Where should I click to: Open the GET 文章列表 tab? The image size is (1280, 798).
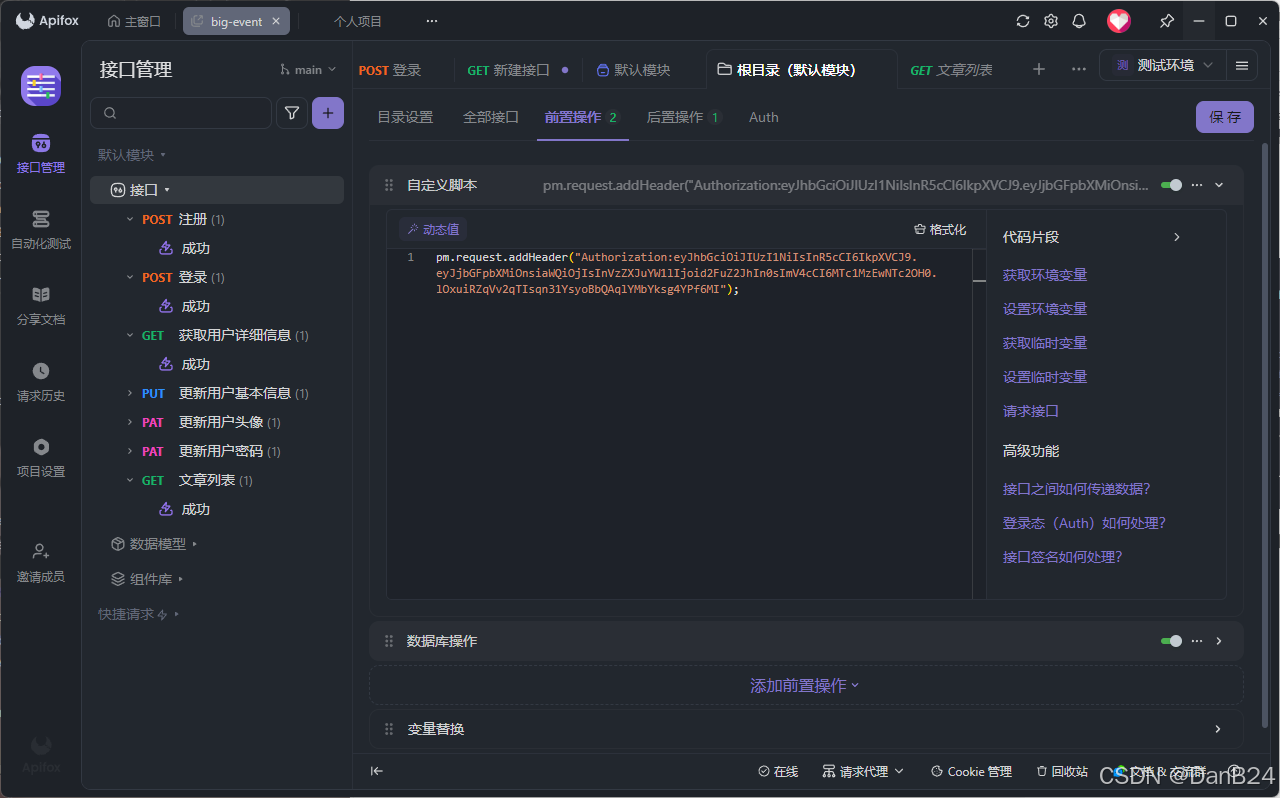[951, 70]
